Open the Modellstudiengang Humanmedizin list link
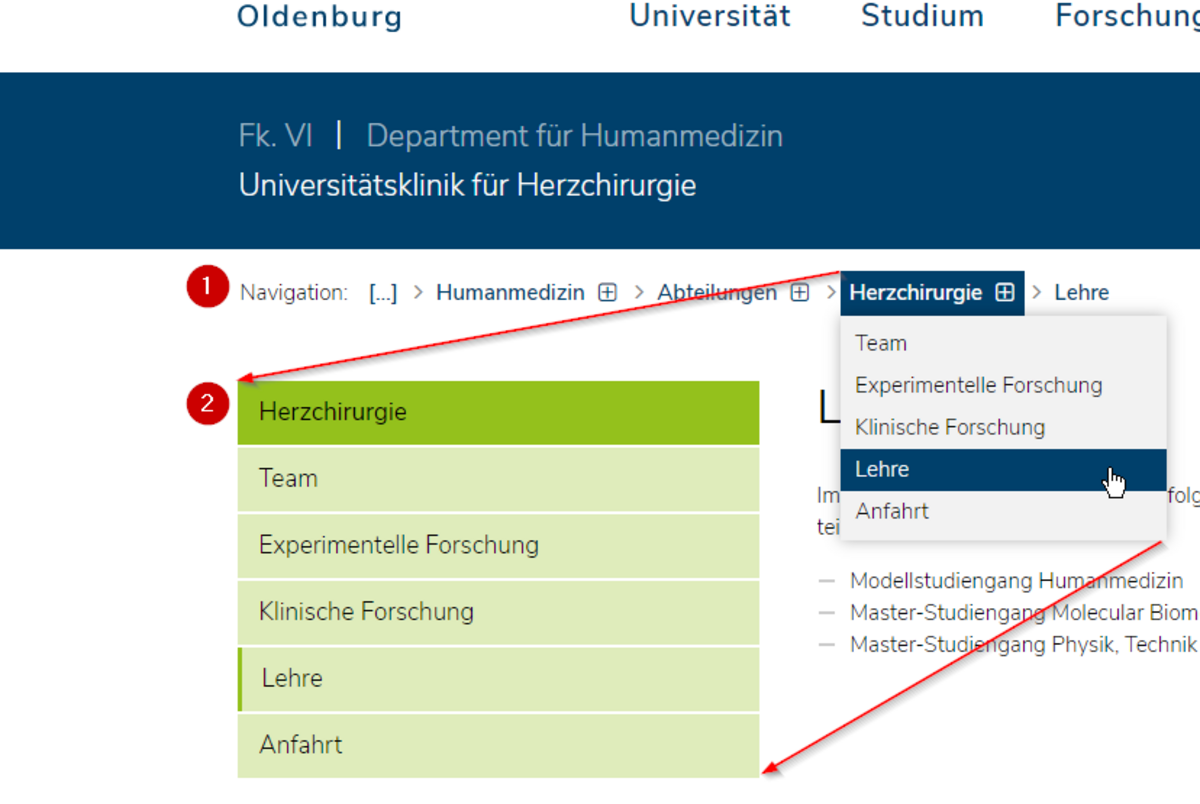1200x804 pixels. tap(1016, 581)
